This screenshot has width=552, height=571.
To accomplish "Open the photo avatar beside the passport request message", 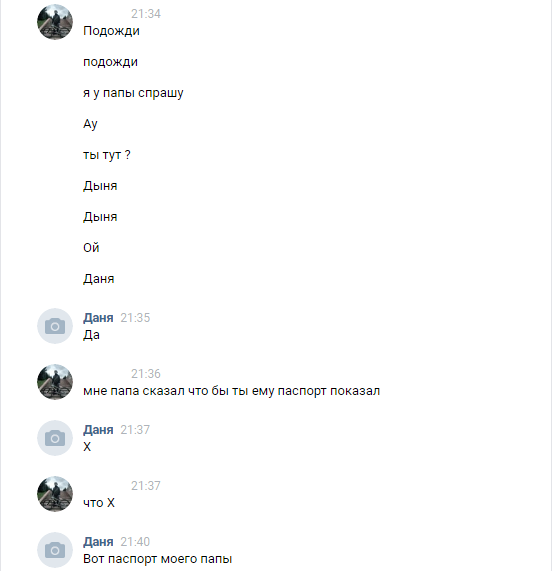I will pos(55,382).
